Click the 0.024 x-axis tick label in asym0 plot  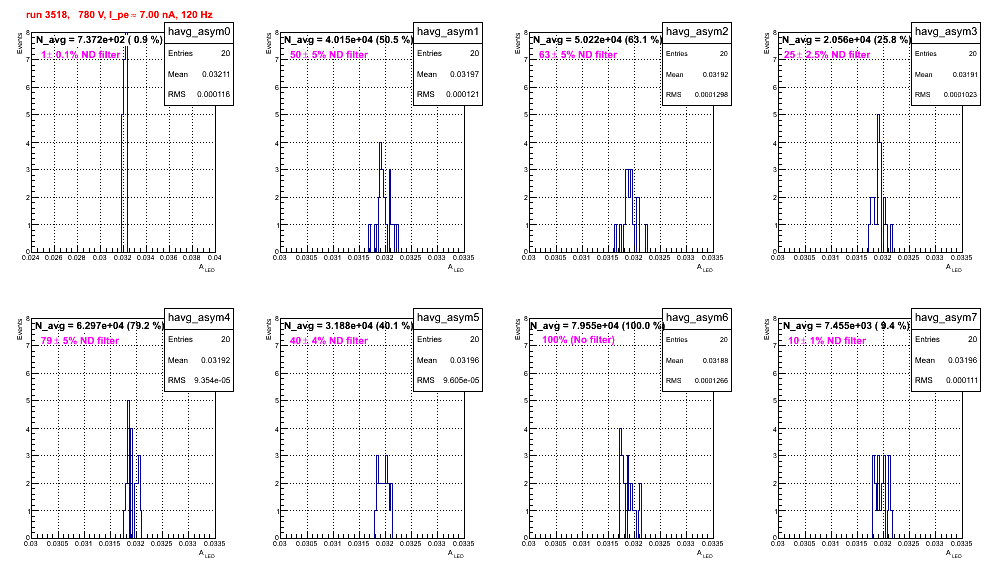point(30,257)
